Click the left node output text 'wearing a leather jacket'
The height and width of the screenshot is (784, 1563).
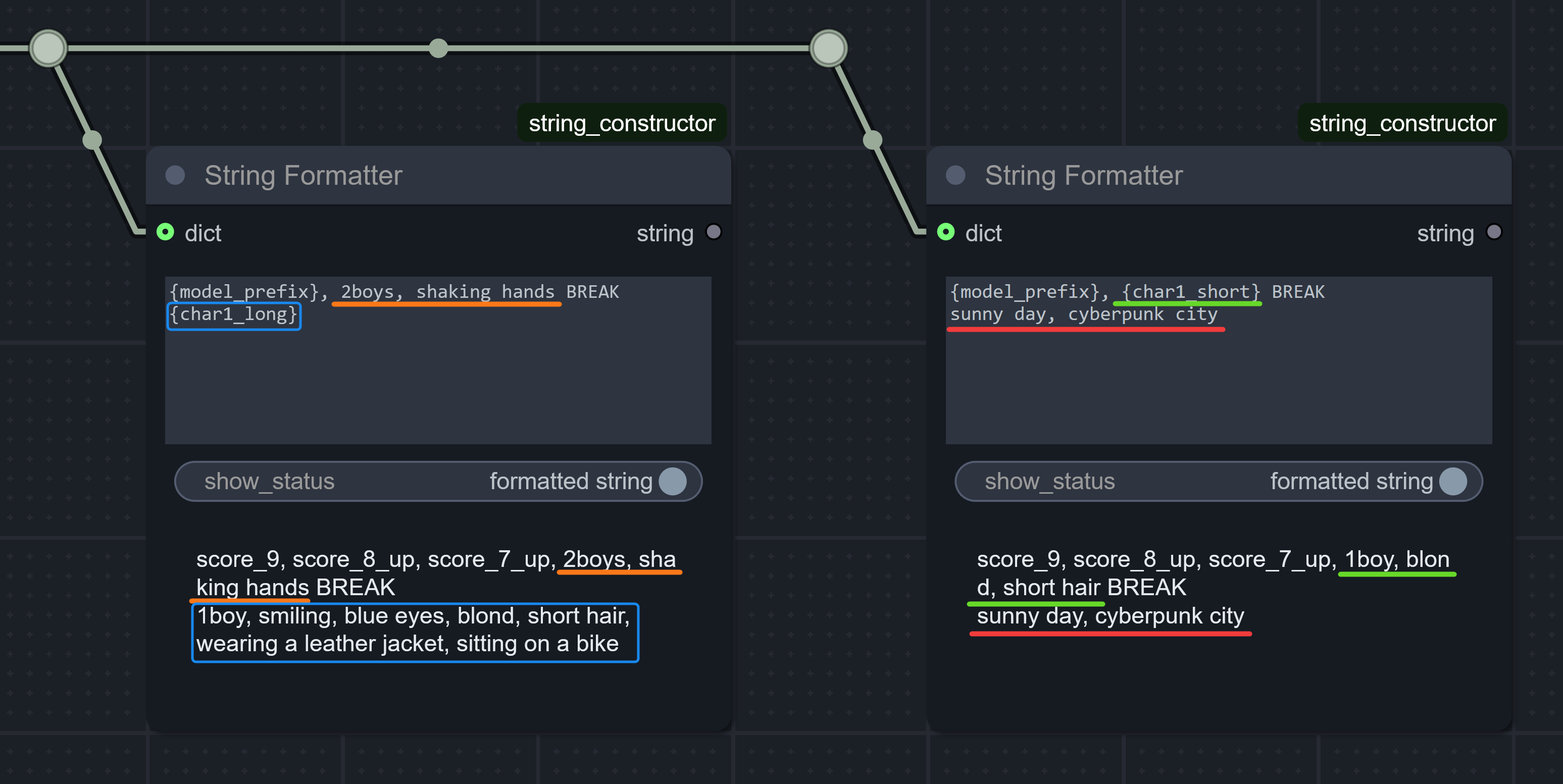tap(323, 644)
